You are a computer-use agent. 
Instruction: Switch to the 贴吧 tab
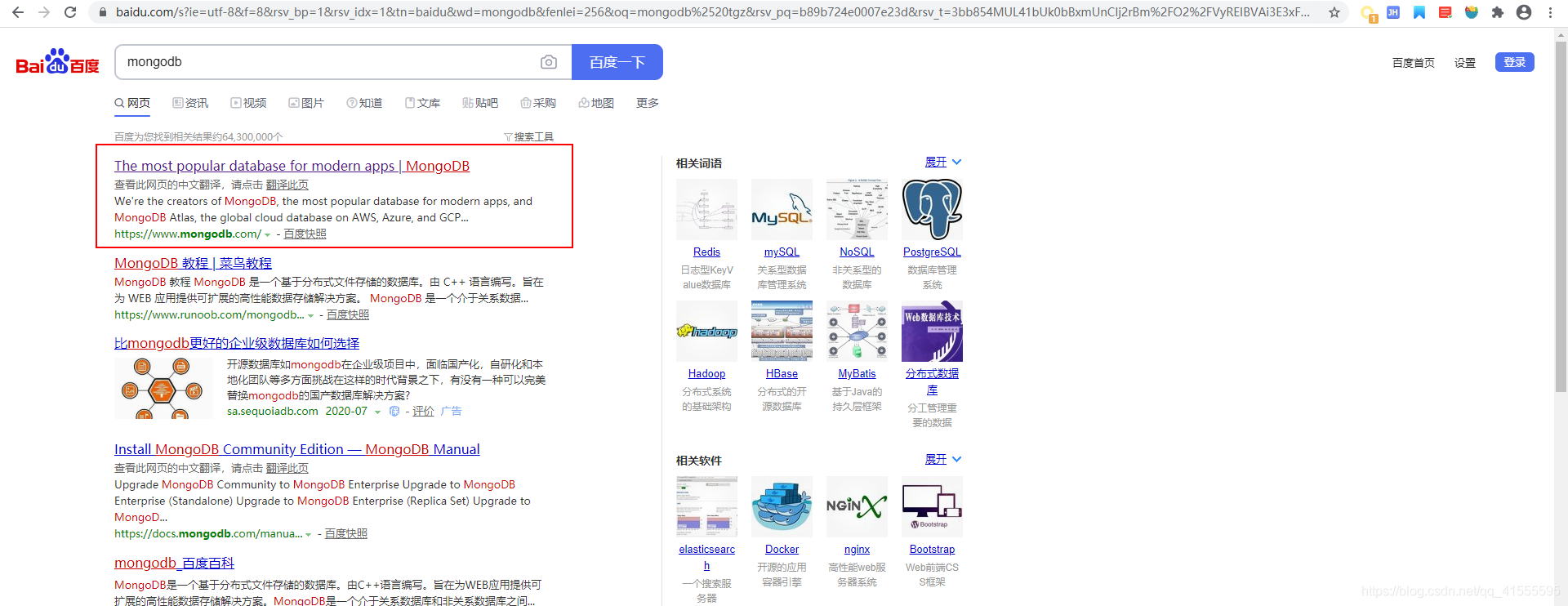480,103
